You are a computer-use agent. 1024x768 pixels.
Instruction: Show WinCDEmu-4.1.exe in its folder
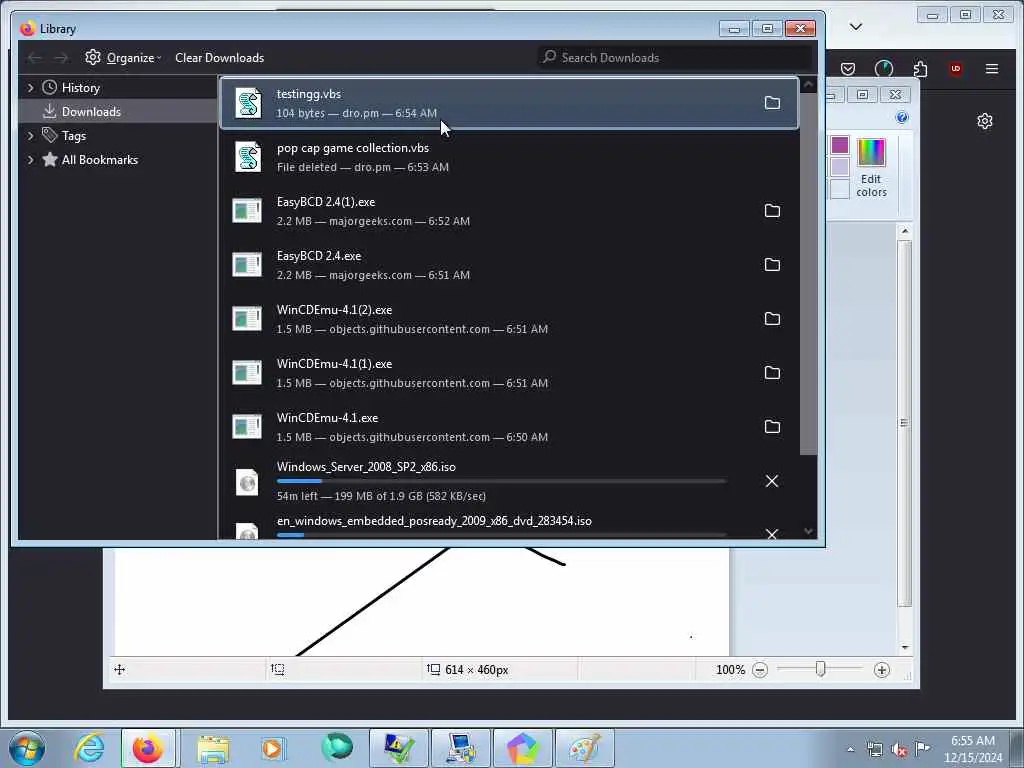(772, 426)
